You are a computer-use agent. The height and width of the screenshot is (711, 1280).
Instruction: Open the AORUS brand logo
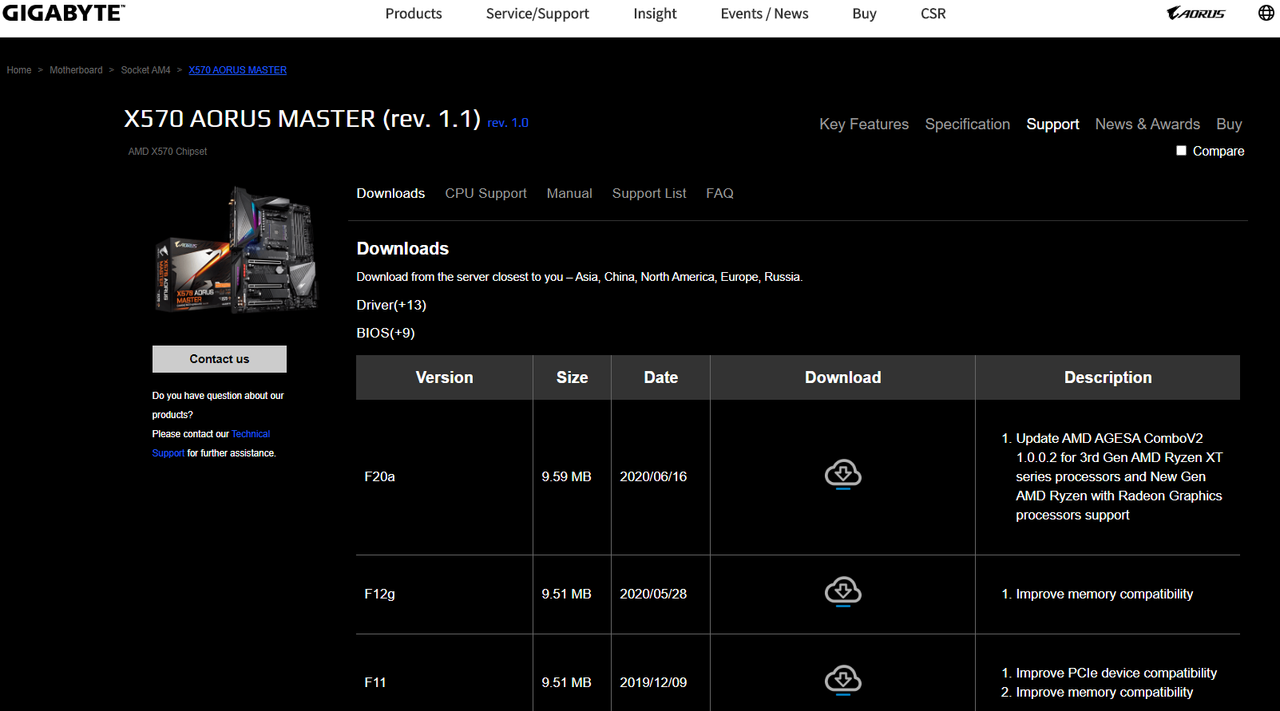click(x=1196, y=14)
